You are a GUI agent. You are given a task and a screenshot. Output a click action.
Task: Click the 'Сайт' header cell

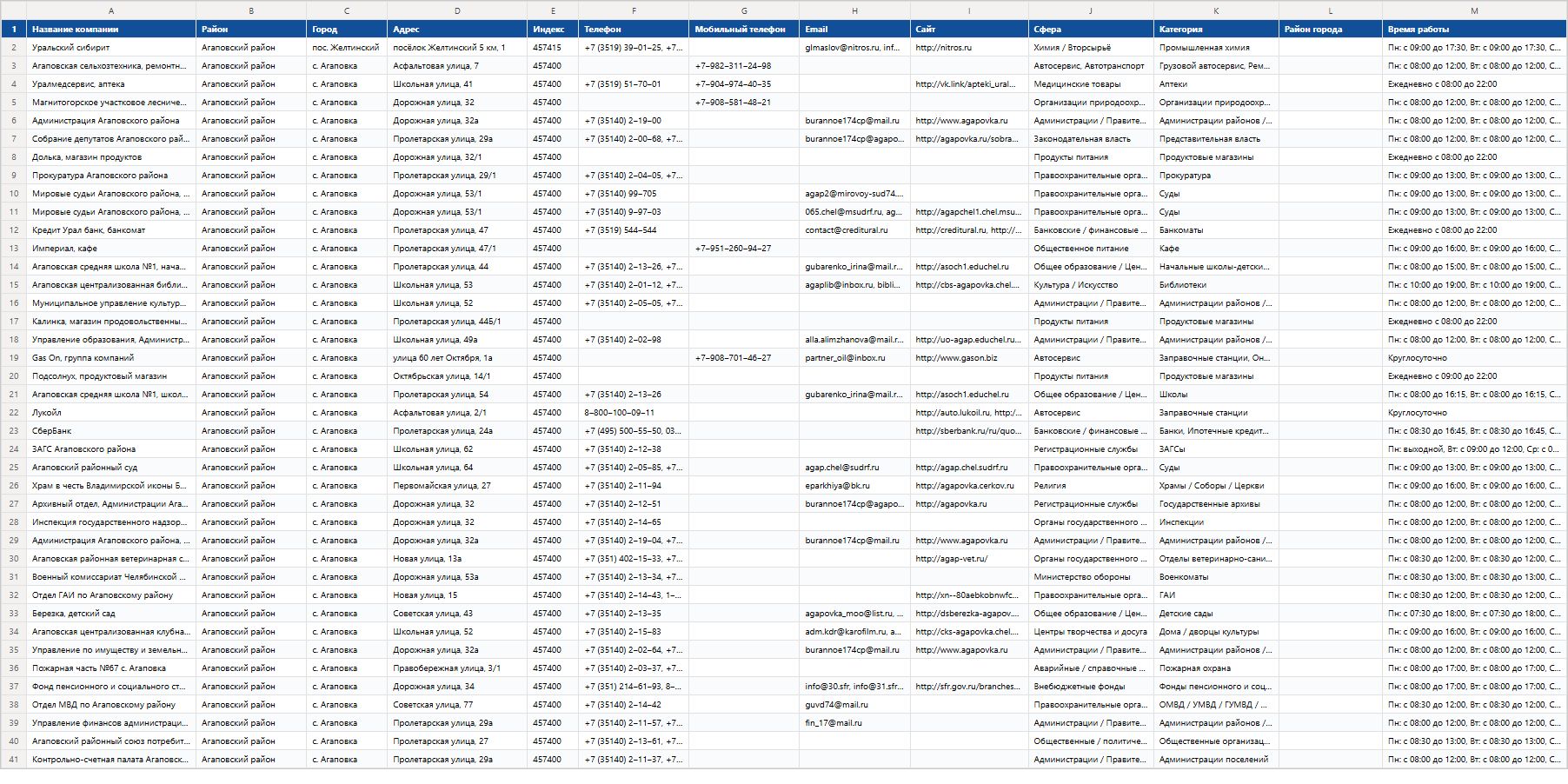969,30
